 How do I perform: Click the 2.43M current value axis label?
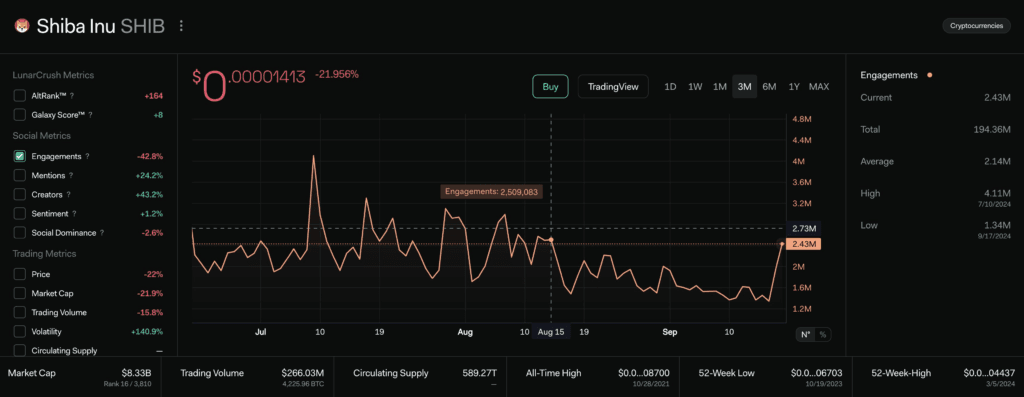click(x=804, y=244)
